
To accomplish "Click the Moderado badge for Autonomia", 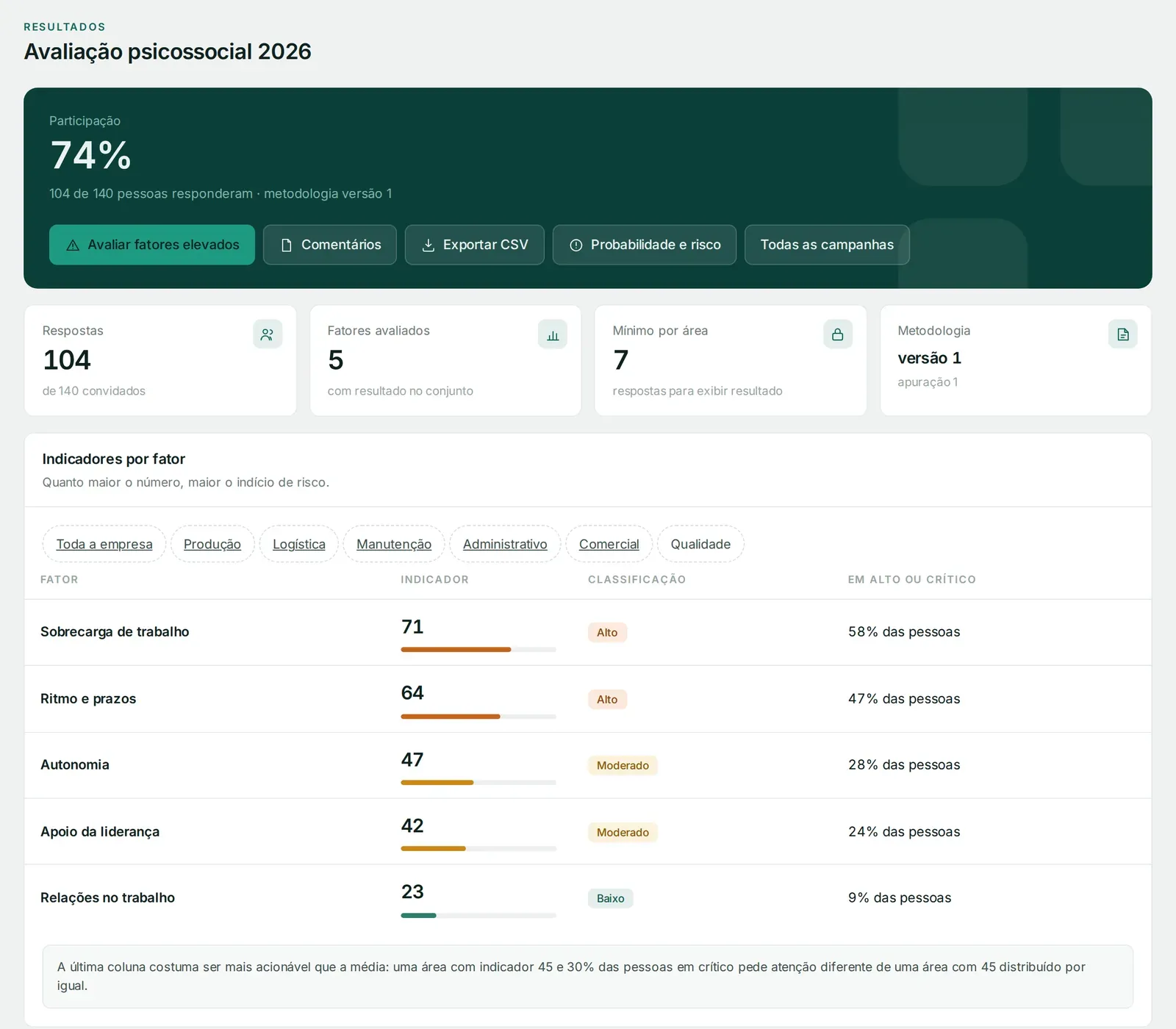I will (623, 766).
